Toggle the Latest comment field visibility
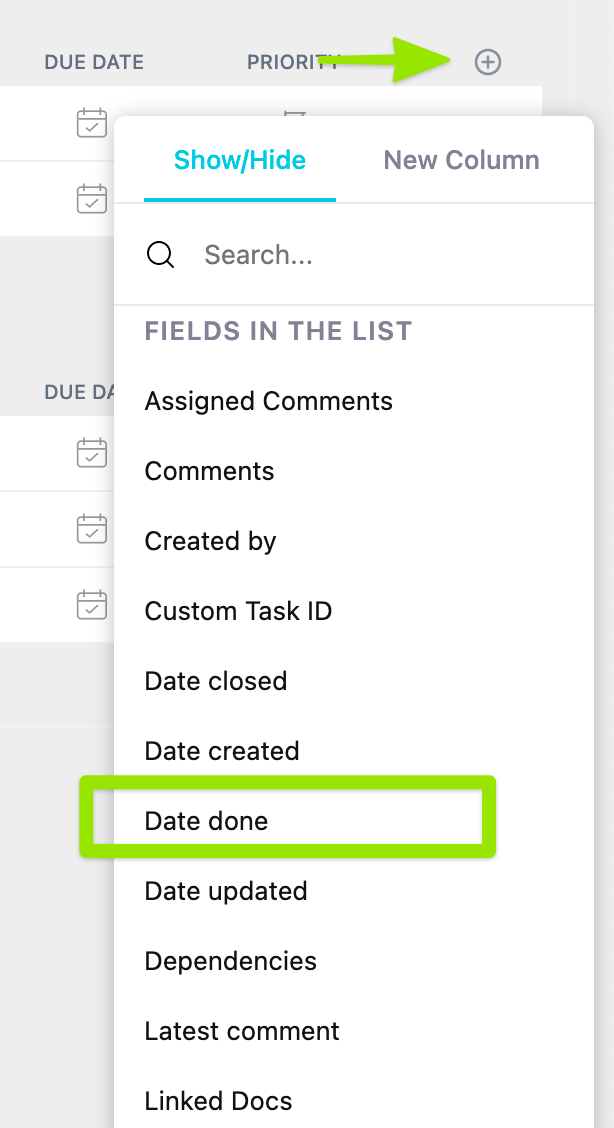 click(241, 1030)
